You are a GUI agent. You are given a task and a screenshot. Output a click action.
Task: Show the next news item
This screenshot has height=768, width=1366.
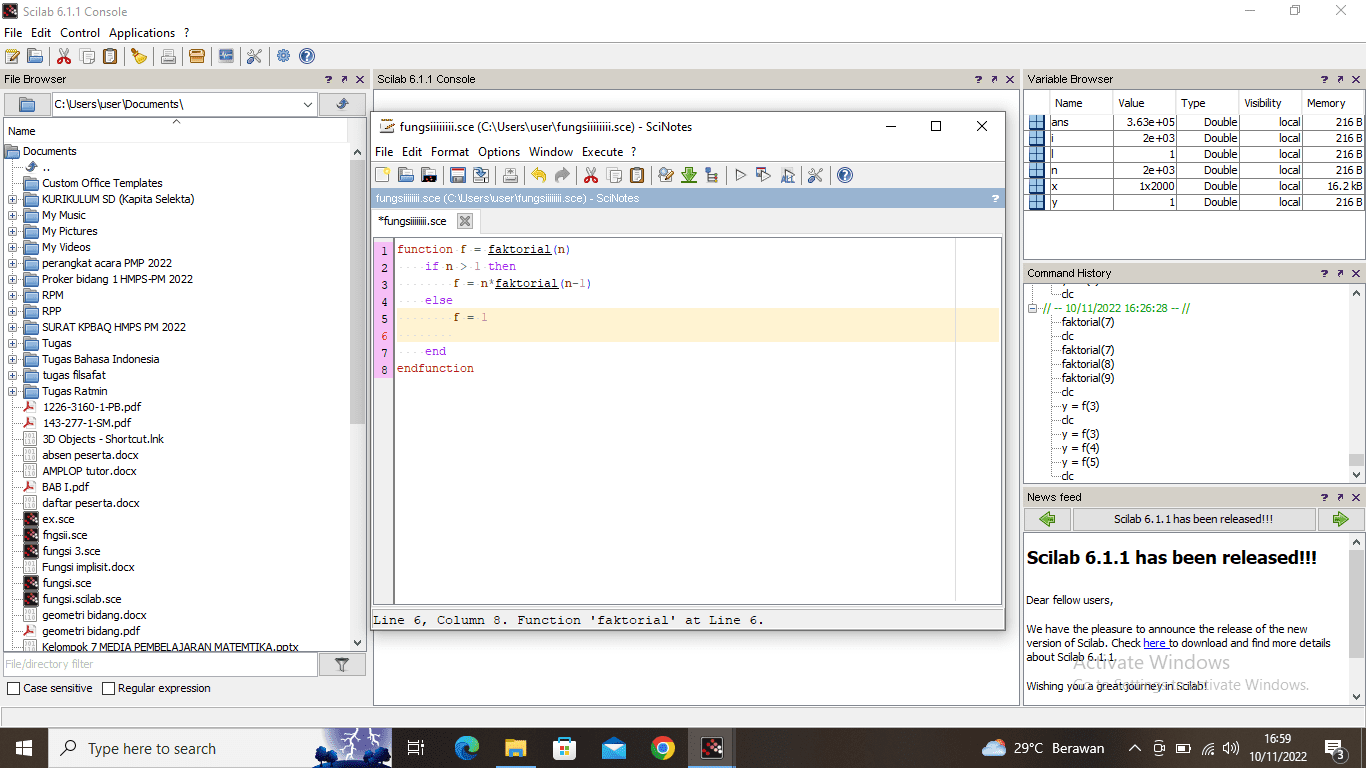[1340, 519]
